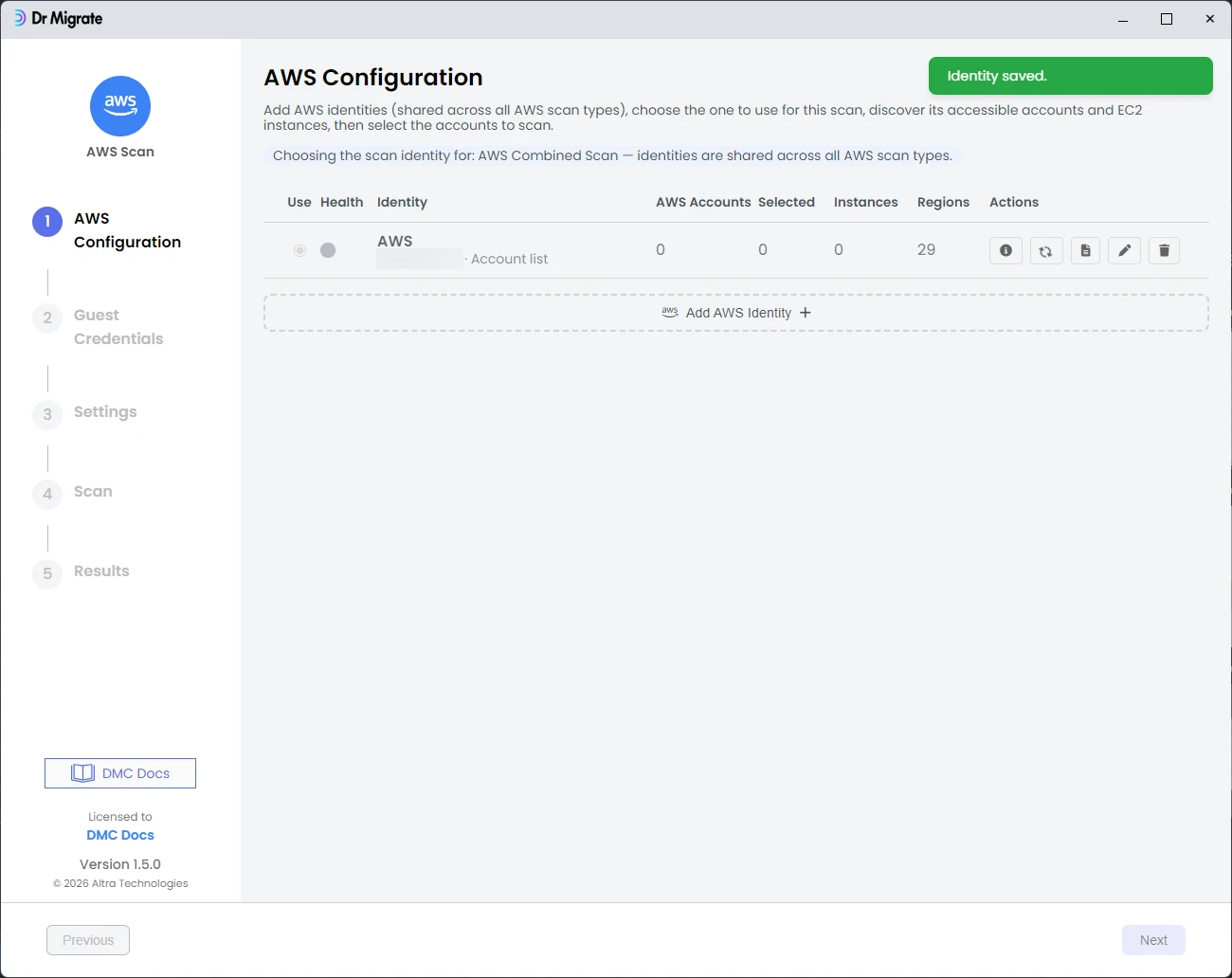Image resolution: width=1232 pixels, height=978 pixels.
Task: Click the Previous button
Action: 88,940
